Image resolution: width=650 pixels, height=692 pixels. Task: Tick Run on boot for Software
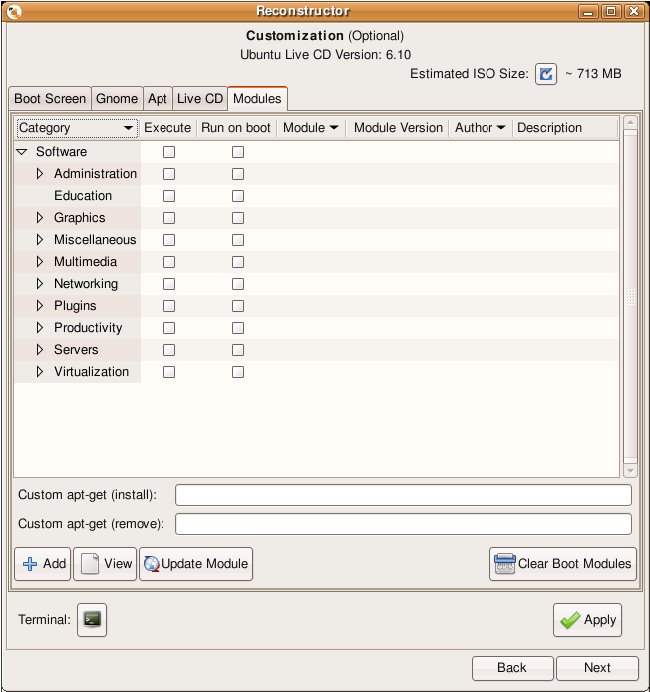pyautogui.click(x=238, y=152)
